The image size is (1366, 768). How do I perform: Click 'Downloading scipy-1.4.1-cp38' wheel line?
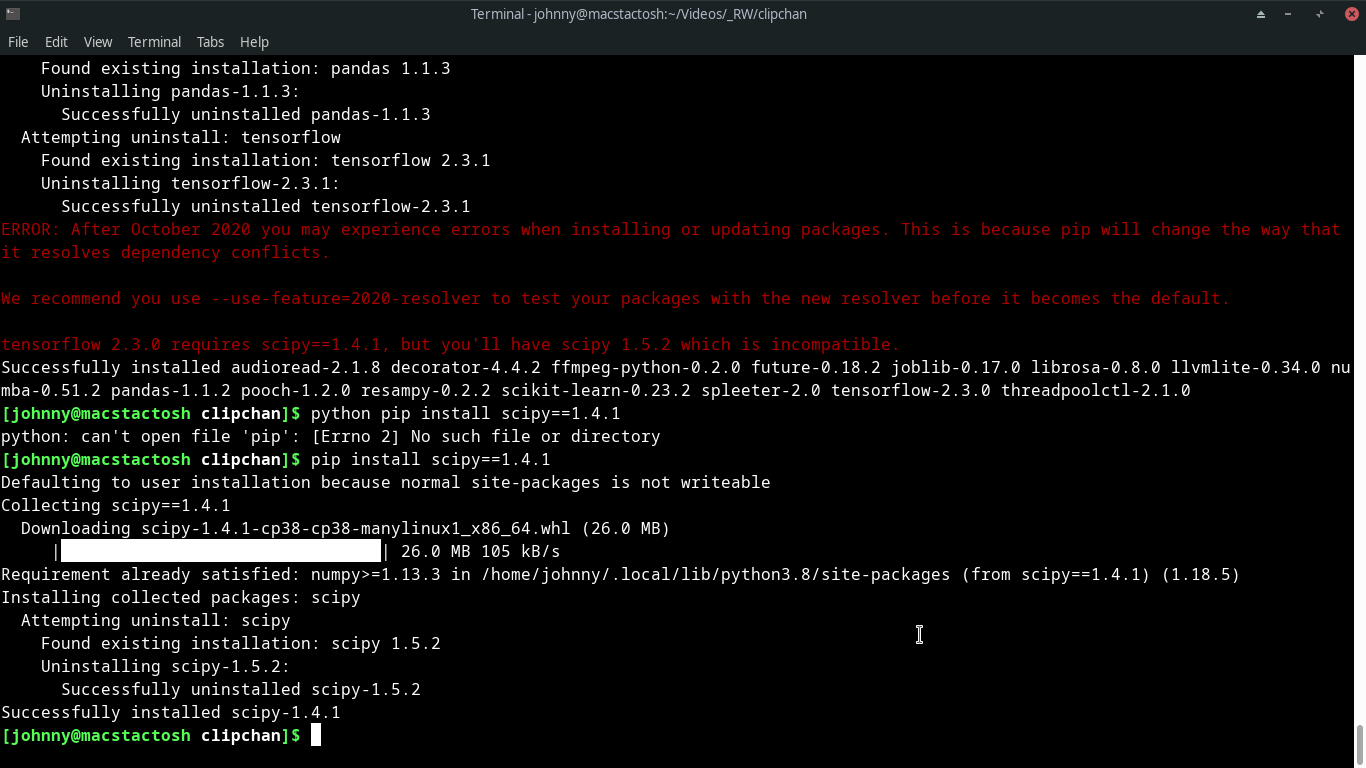345,528
